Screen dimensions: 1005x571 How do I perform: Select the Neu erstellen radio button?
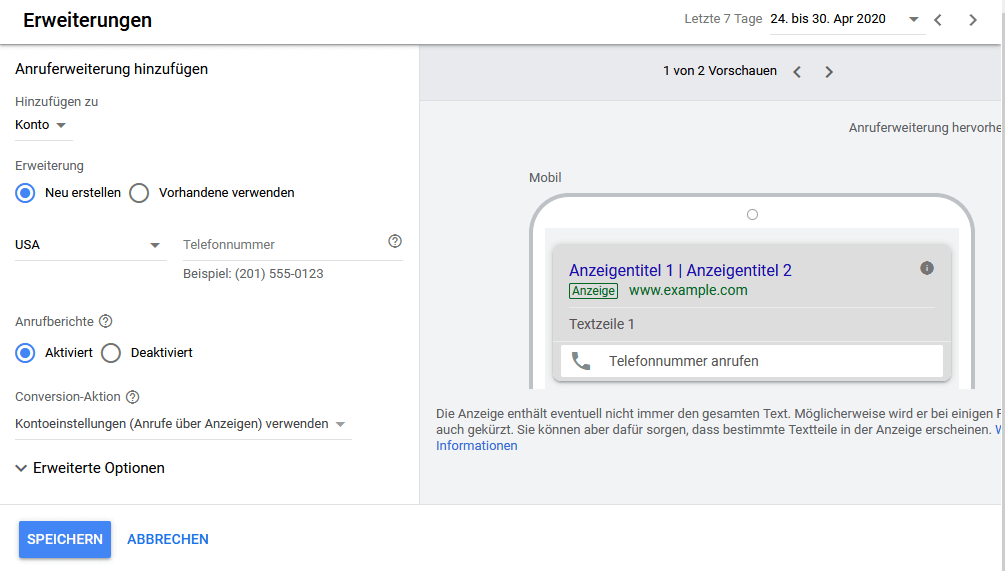pyautogui.click(x=26, y=193)
